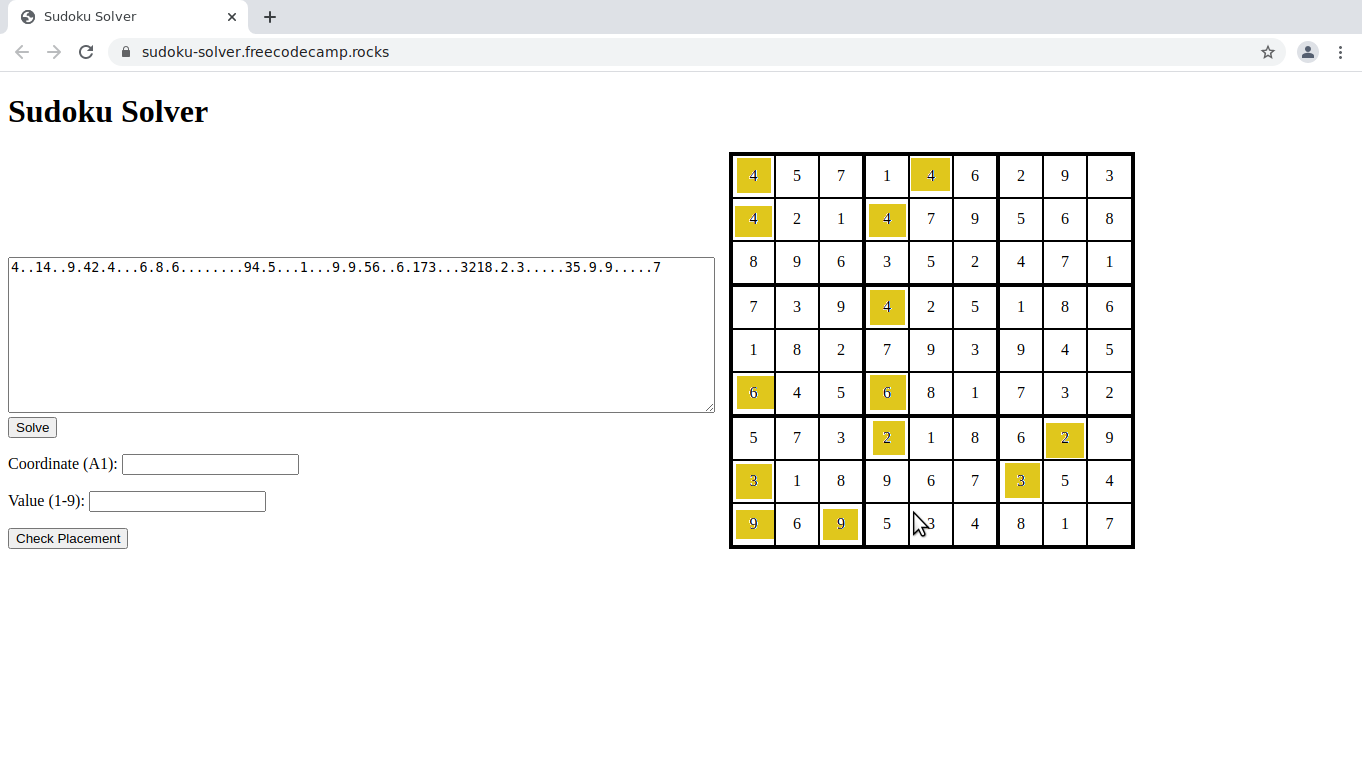This screenshot has height=764, width=1362.
Task: Open a new tab with the plus button
Action: click(269, 17)
